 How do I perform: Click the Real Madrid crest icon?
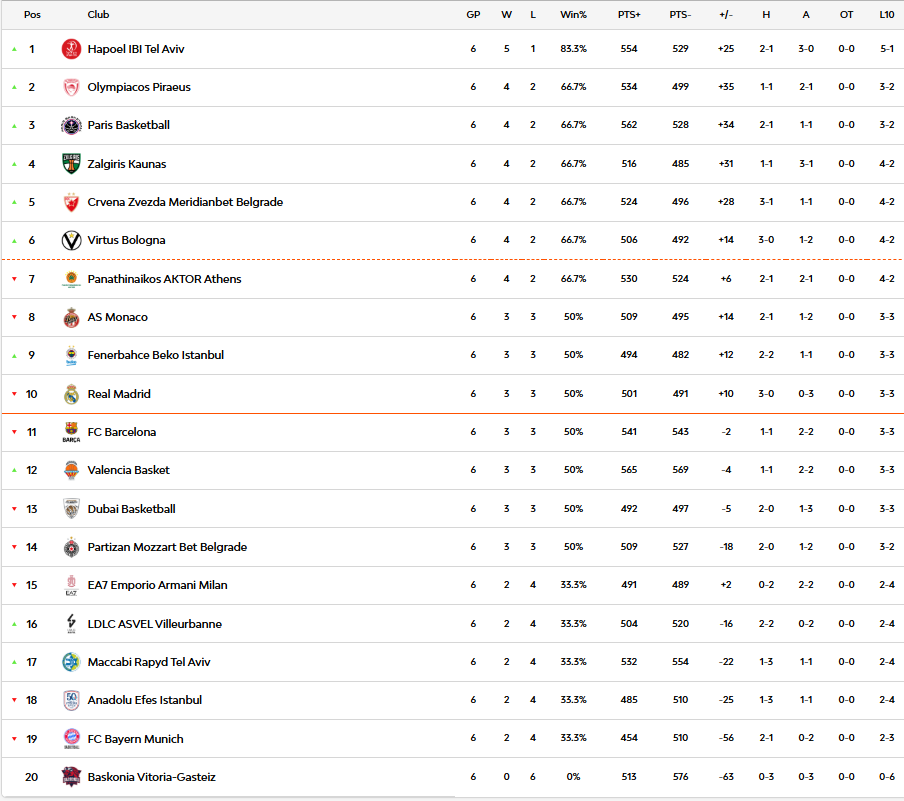point(71,394)
